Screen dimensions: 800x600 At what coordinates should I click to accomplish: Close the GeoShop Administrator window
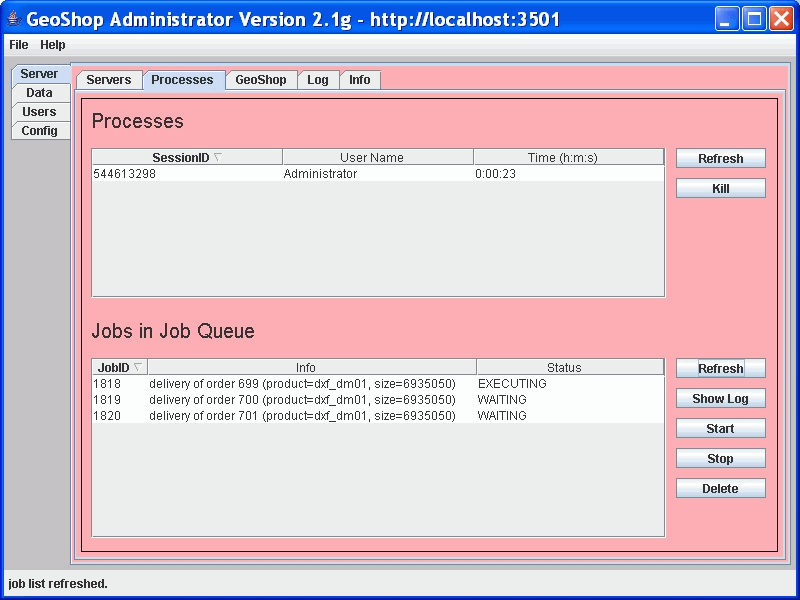[x=781, y=19]
